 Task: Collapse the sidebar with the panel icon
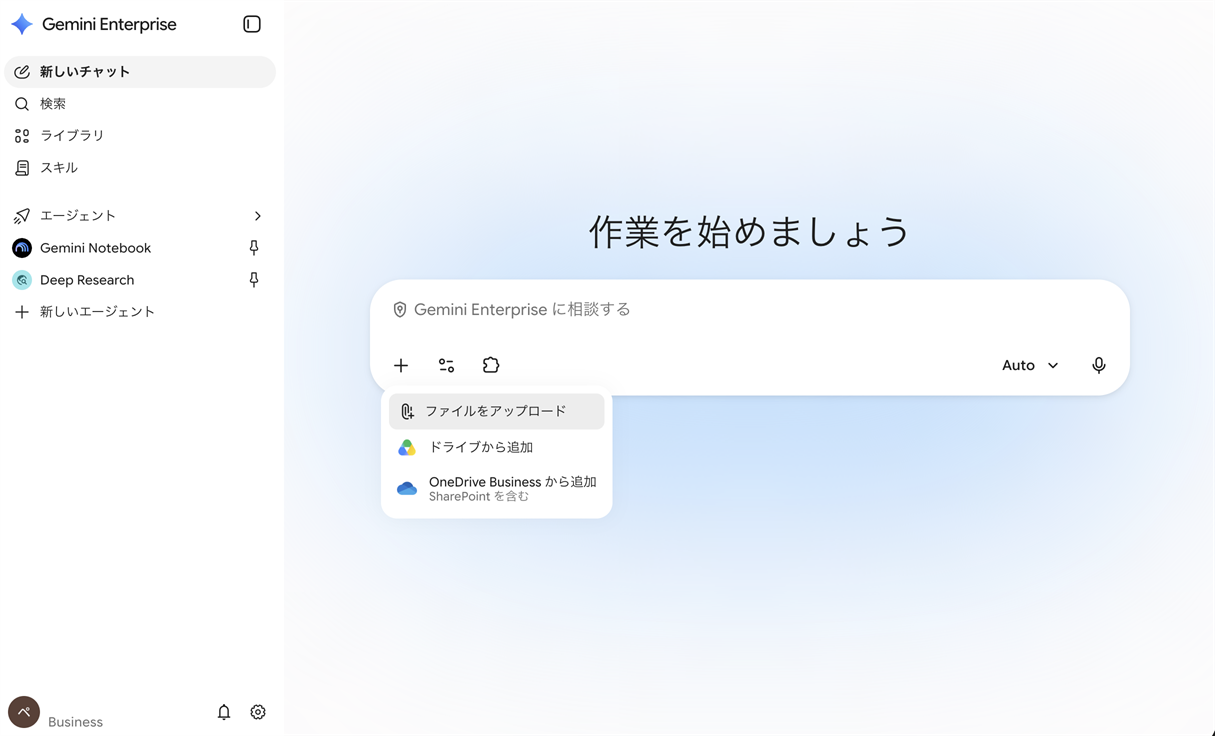(252, 24)
